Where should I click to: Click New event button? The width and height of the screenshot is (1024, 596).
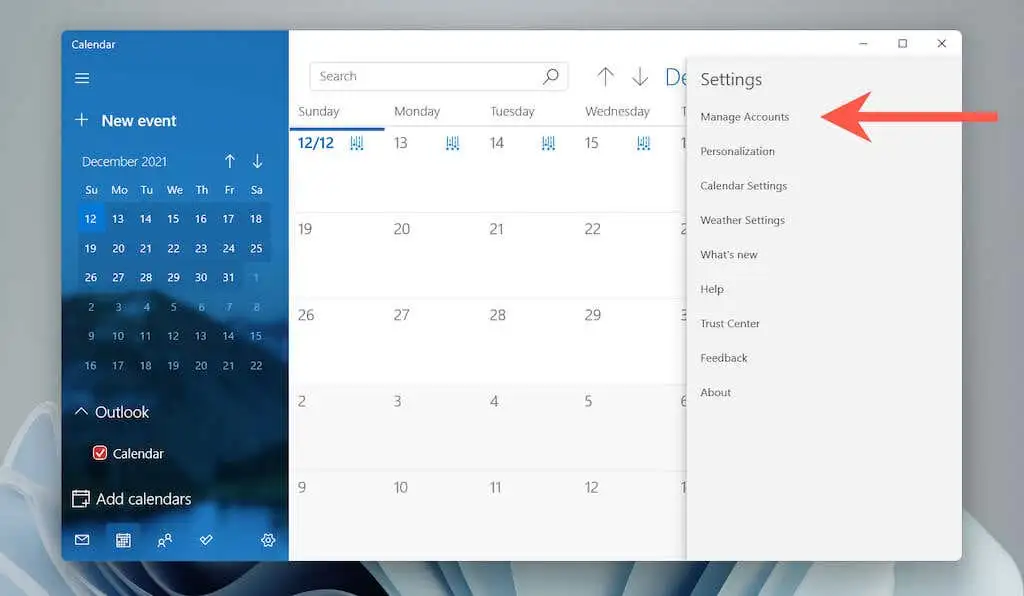pyautogui.click(x=138, y=121)
